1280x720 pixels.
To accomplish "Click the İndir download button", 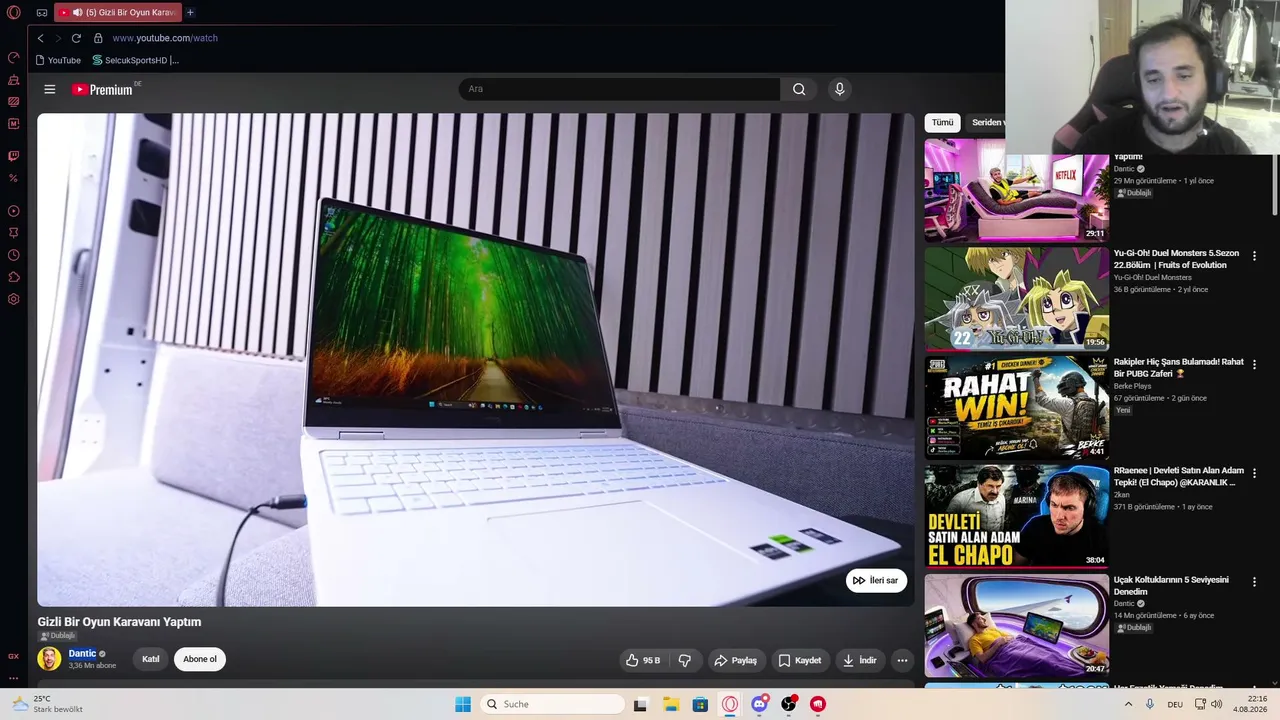I will tap(859, 660).
